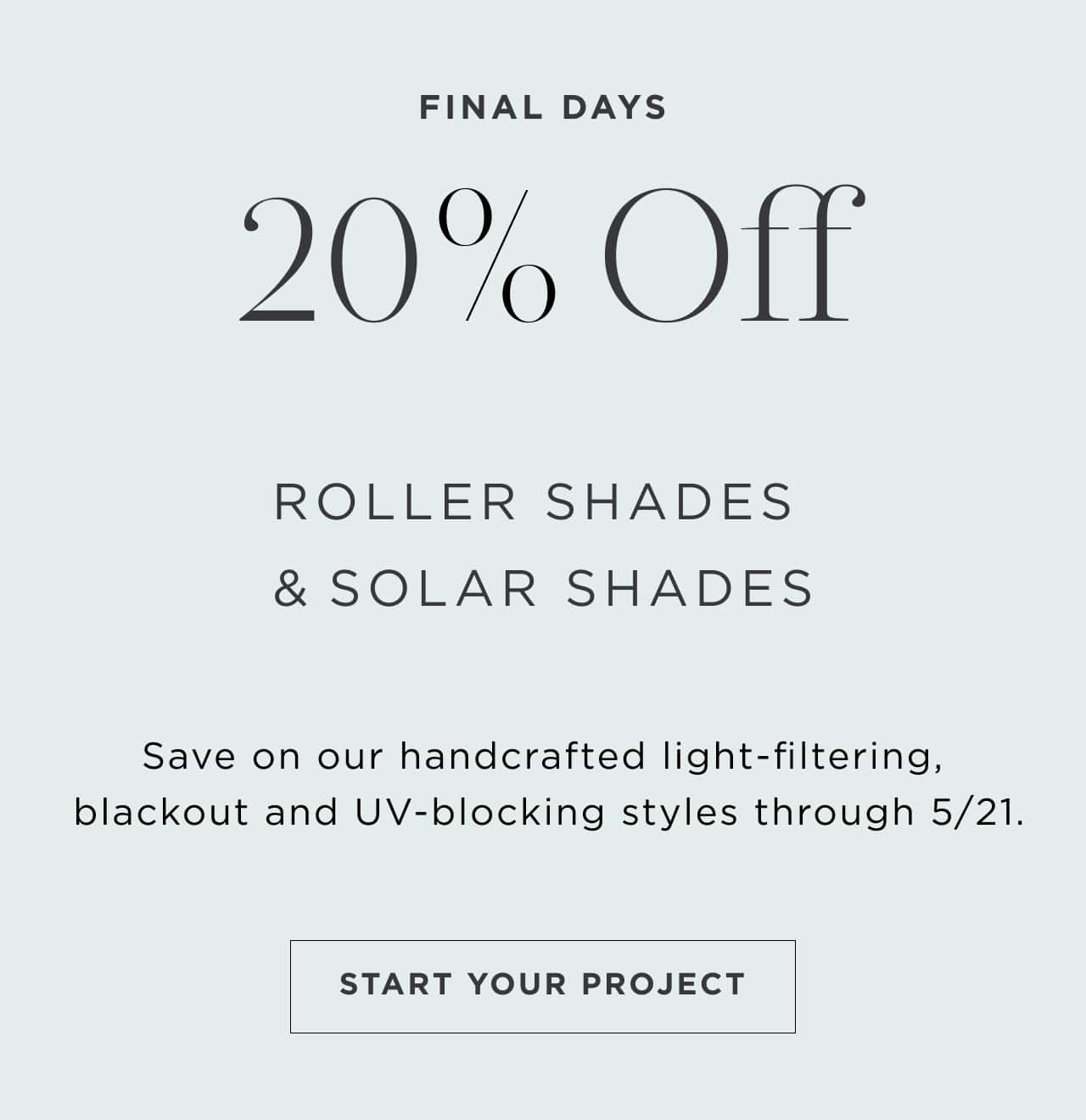Click the word SOLAR
1086x1120 pixels.
tap(434, 588)
